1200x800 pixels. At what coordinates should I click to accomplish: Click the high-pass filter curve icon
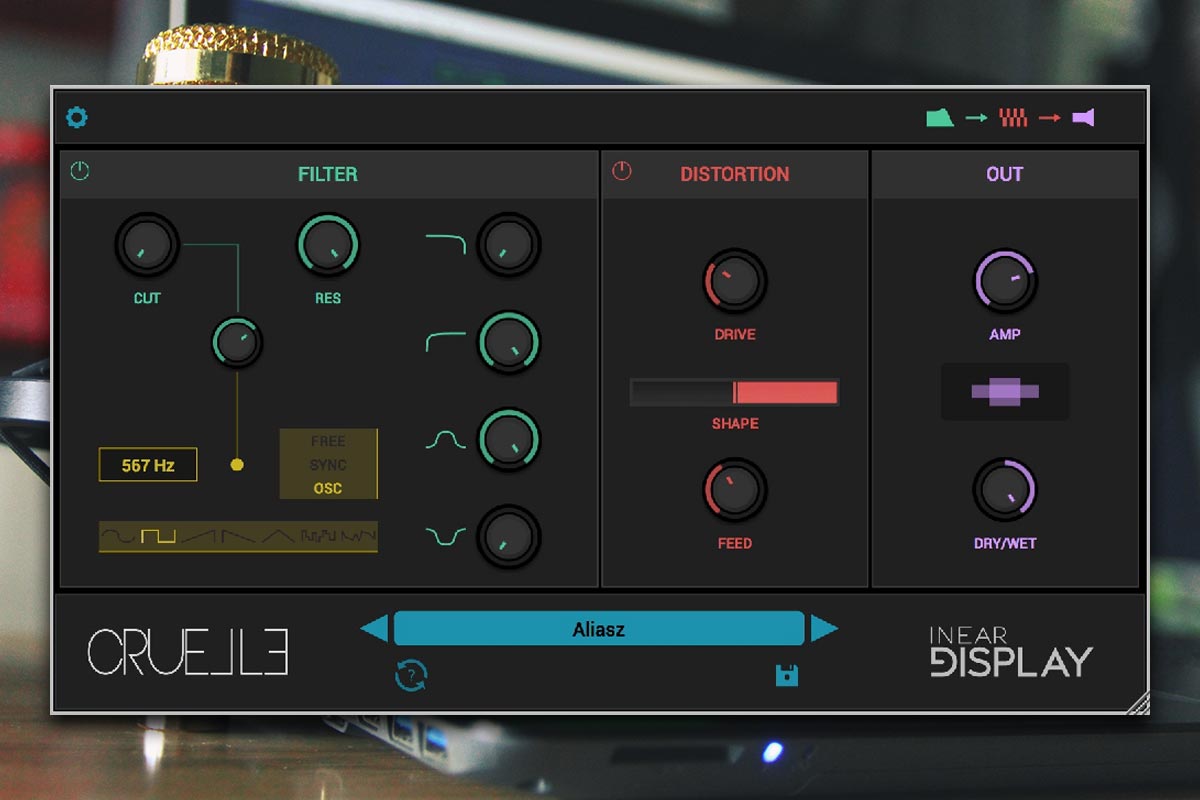click(x=446, y=342)
